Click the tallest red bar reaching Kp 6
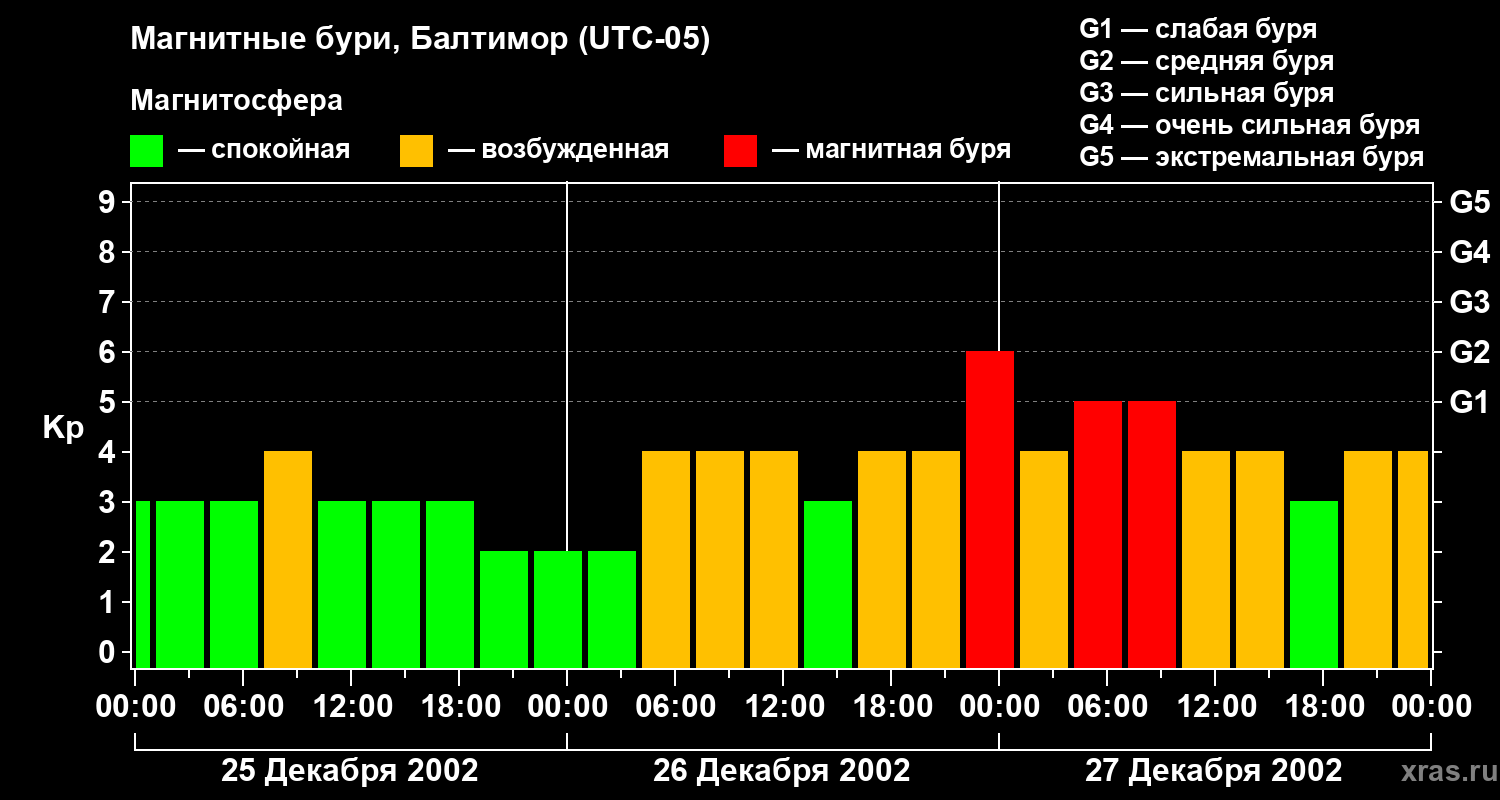 (x=990, y=509)
